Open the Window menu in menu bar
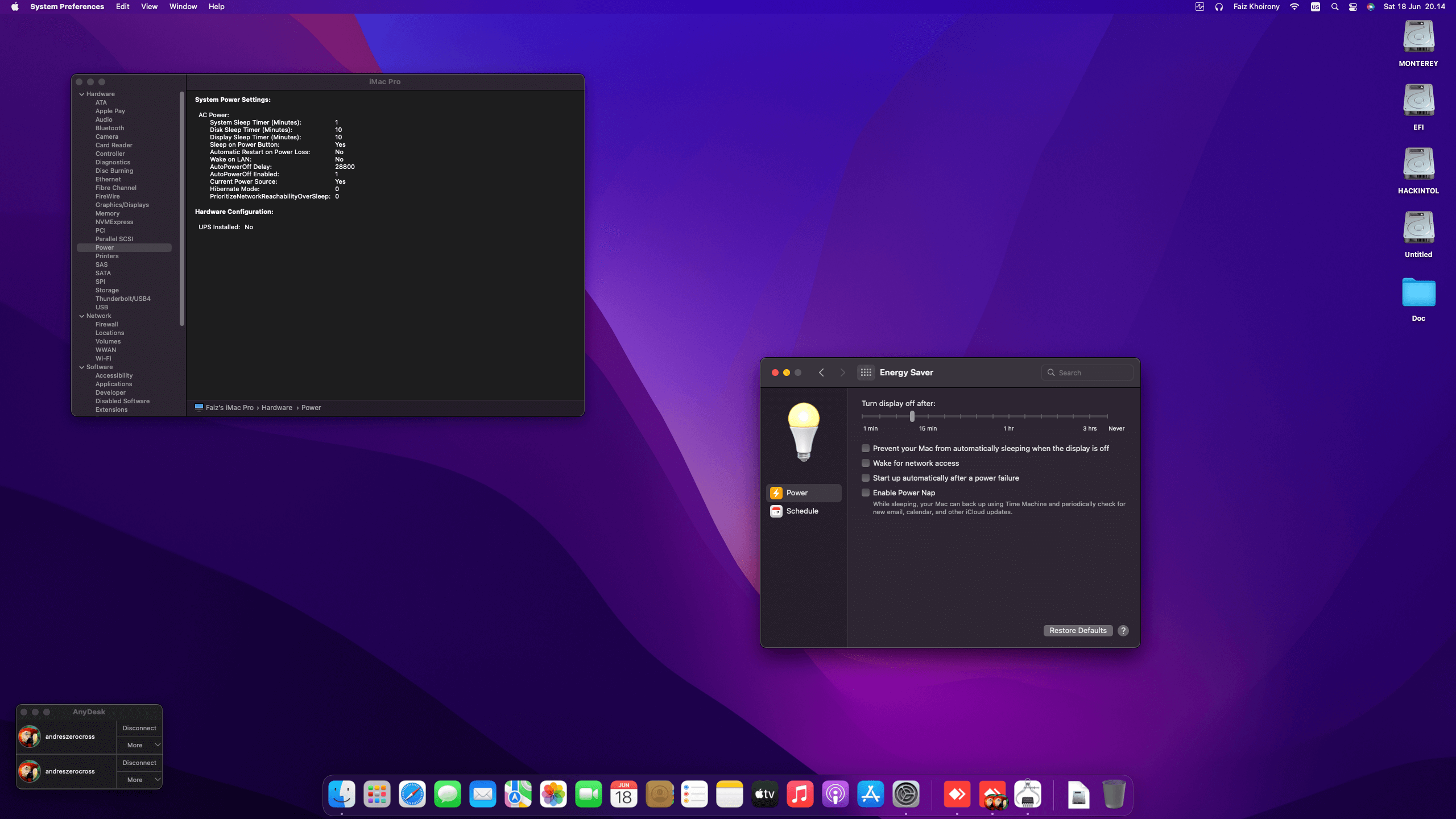This screenshot has width=1456, height=819. 183,7
